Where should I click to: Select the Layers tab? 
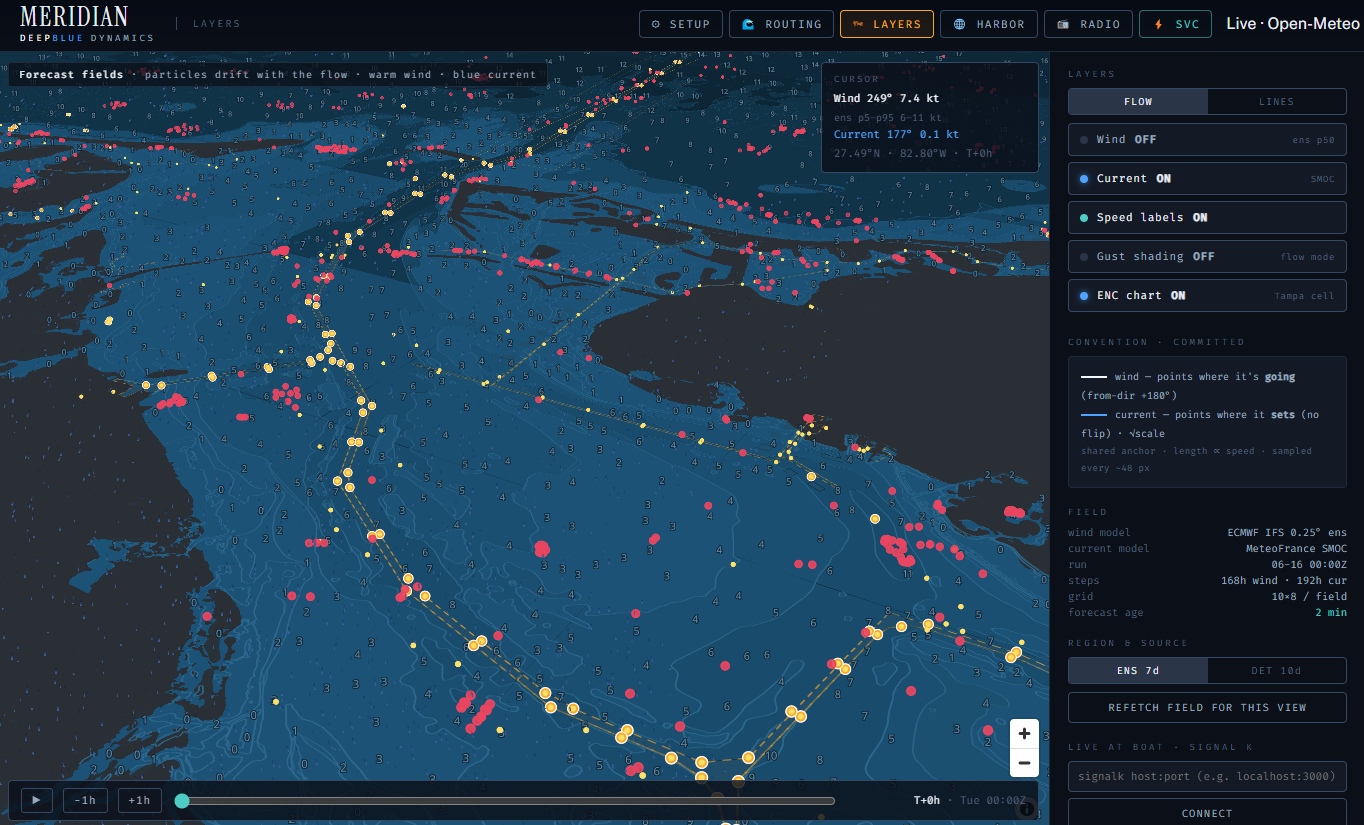(887, 24)
